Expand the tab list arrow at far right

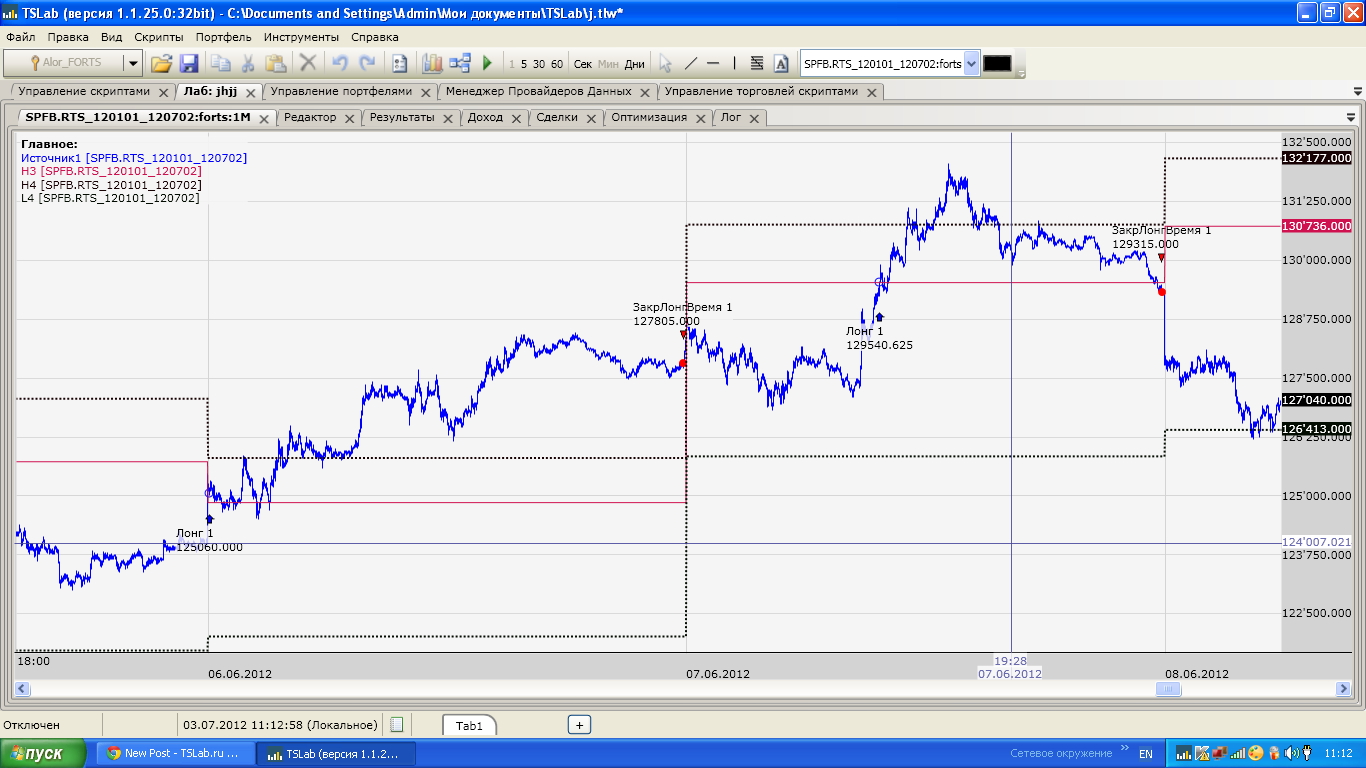coord(1357,91)
